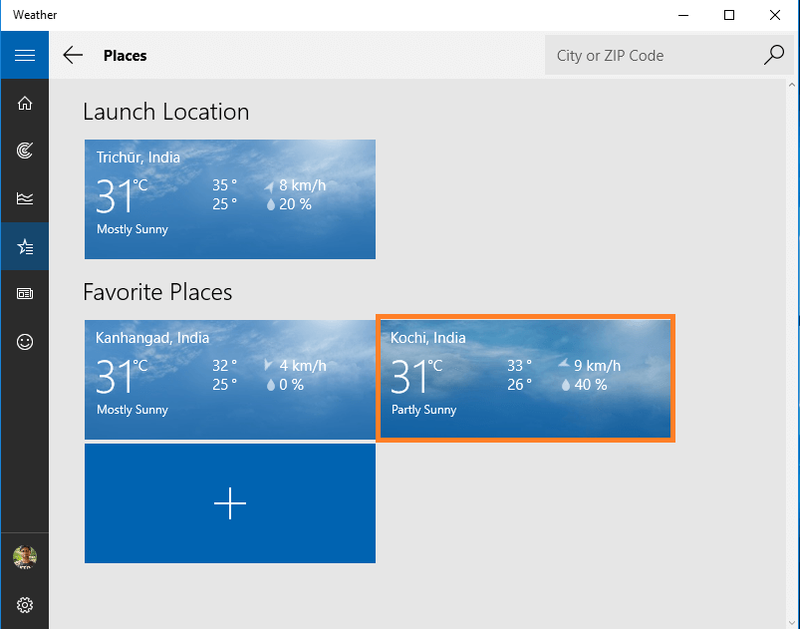Open the Trichūr, India weather tile
800x629 pixels.
tap(230, 199)
